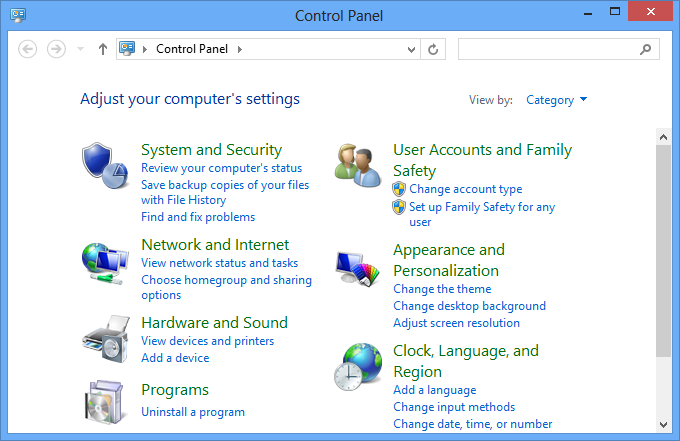Open the Appearance and Personalization monitor icon
Image resolution: width=680 pixels, height=441 pixels.
pyautogui.click(x=357, y=269)
